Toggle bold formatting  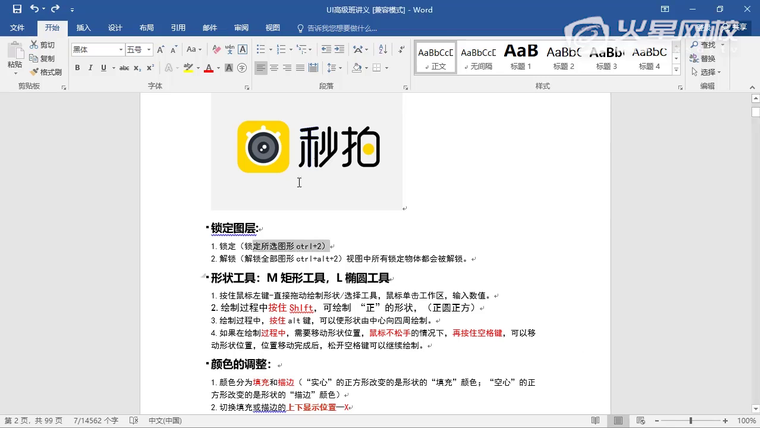[x=77, y=68]
